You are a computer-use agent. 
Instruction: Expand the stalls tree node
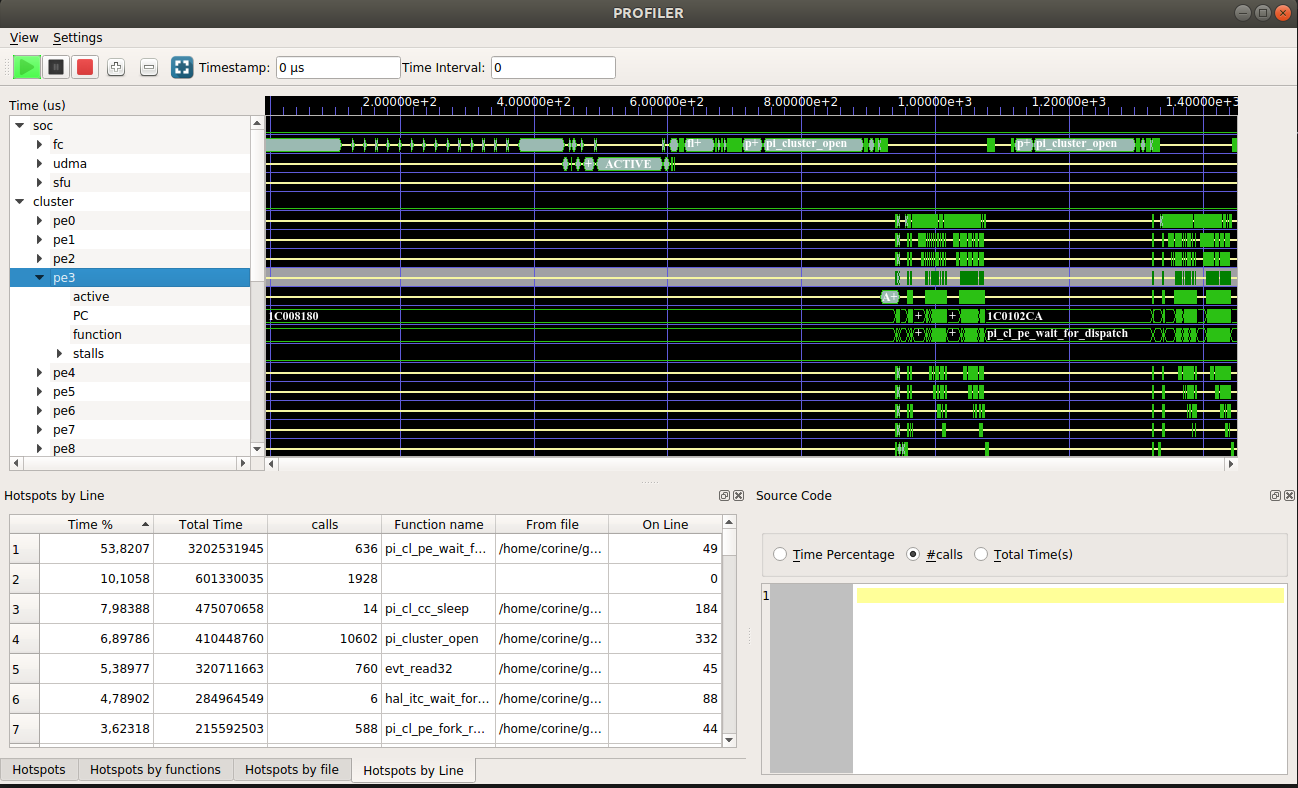click(60, 354)
